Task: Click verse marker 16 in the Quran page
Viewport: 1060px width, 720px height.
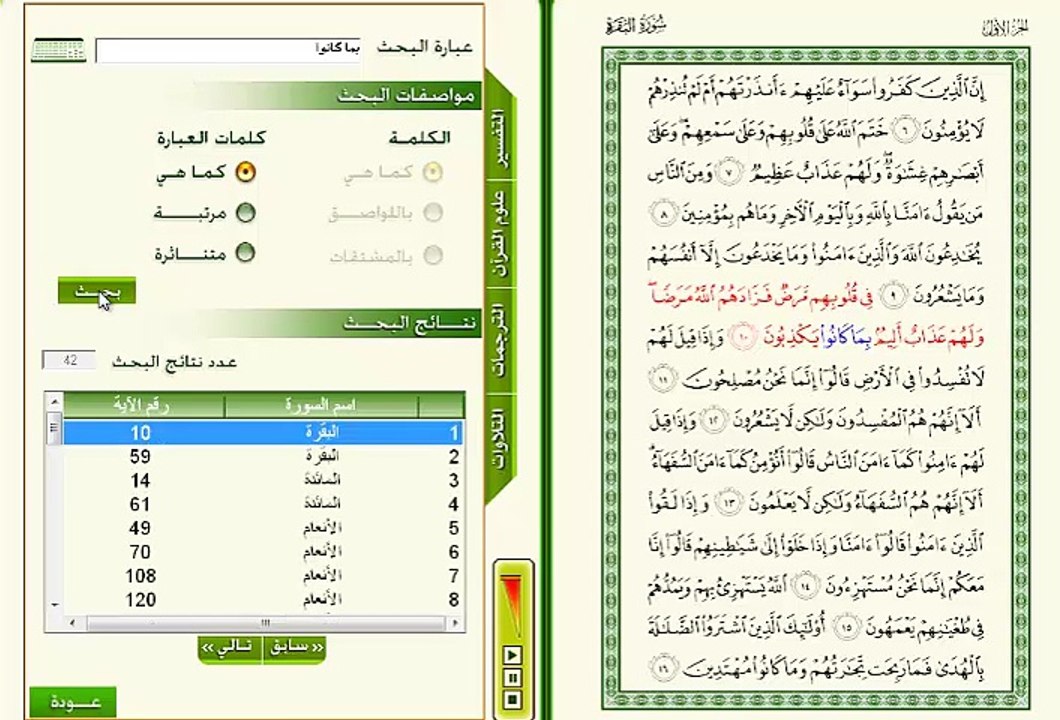Action: [x=664, y=669]
